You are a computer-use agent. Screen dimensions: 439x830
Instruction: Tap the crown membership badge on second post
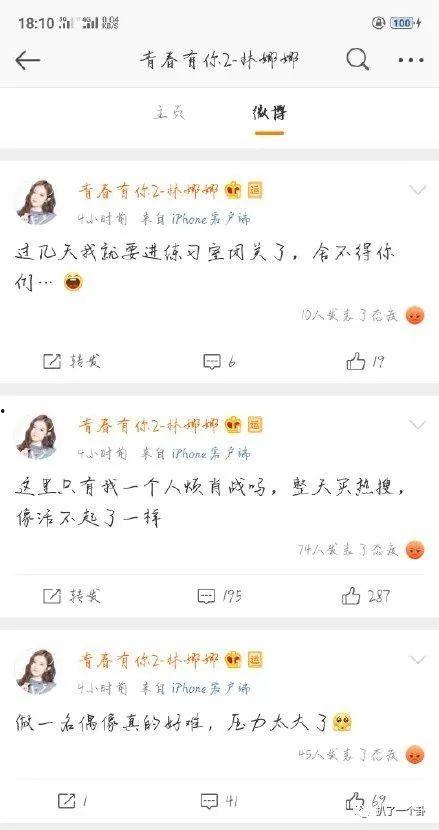pos(232,425)
